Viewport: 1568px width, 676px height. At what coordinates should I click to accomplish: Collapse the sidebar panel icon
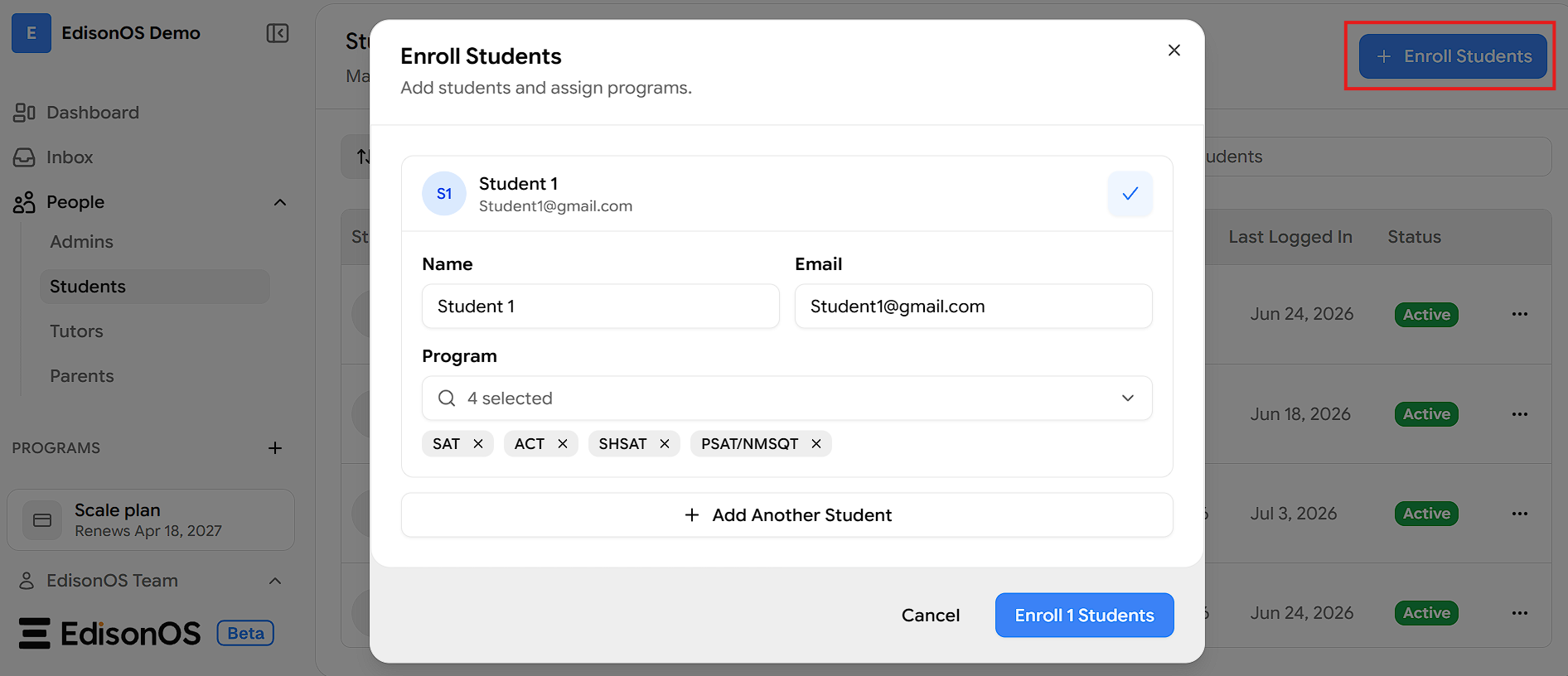278,33
